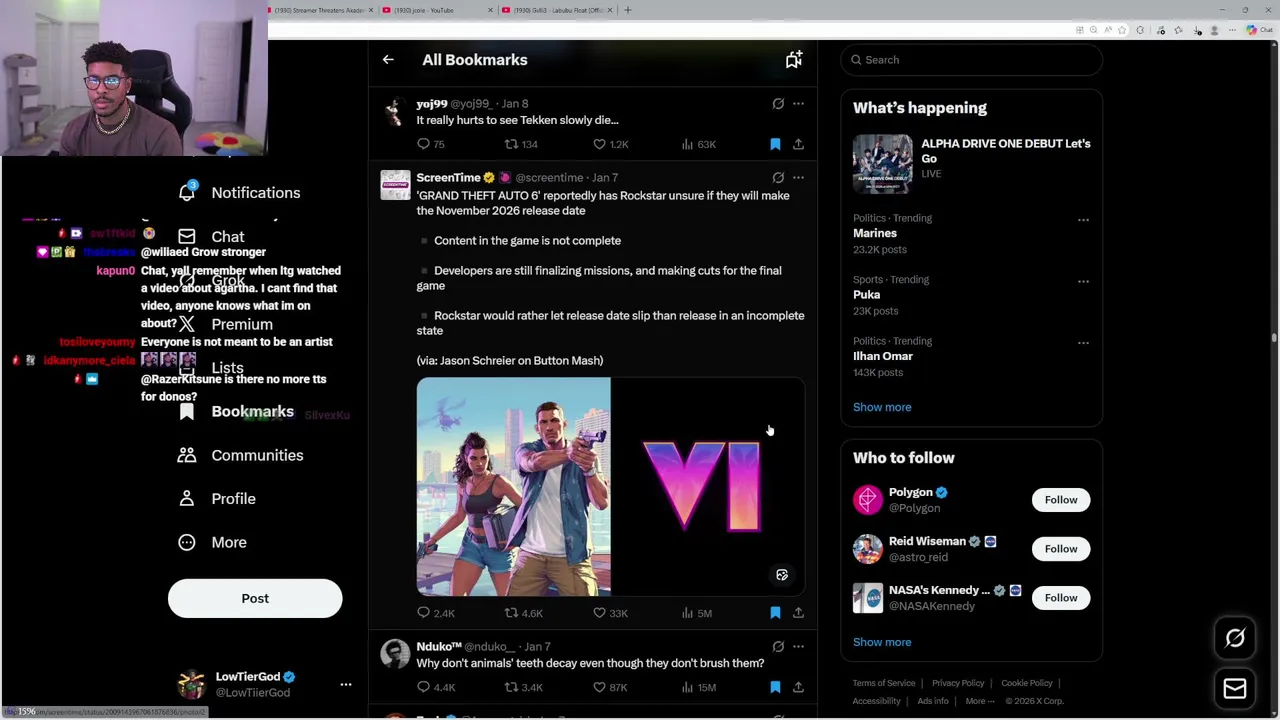1280x720 pixels.
Task: Open Grok icon on ScreenTime post
Action: click(778, 178)
